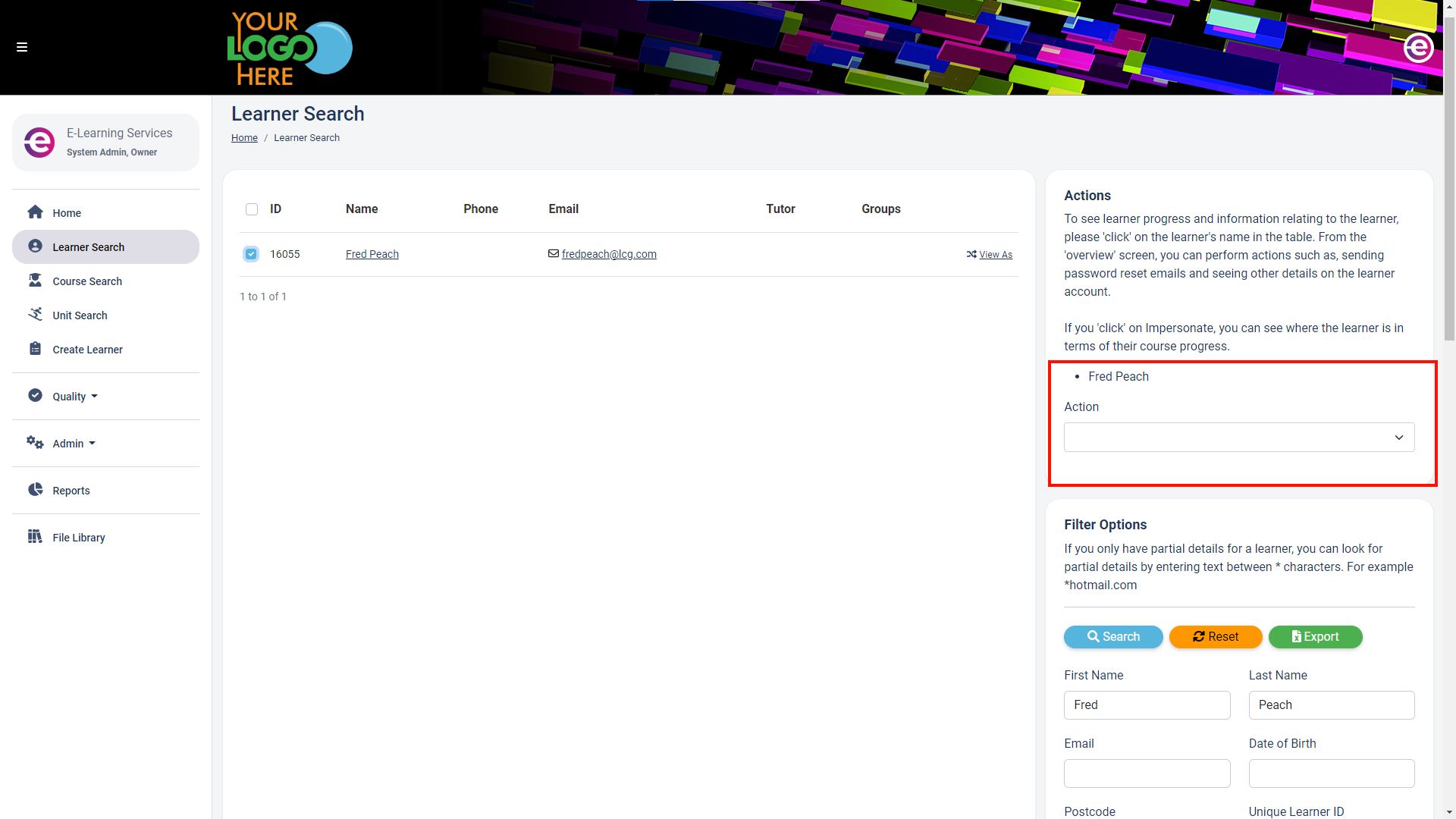
Task: Click the green Export button
Action: click(x=1316, y=637)
